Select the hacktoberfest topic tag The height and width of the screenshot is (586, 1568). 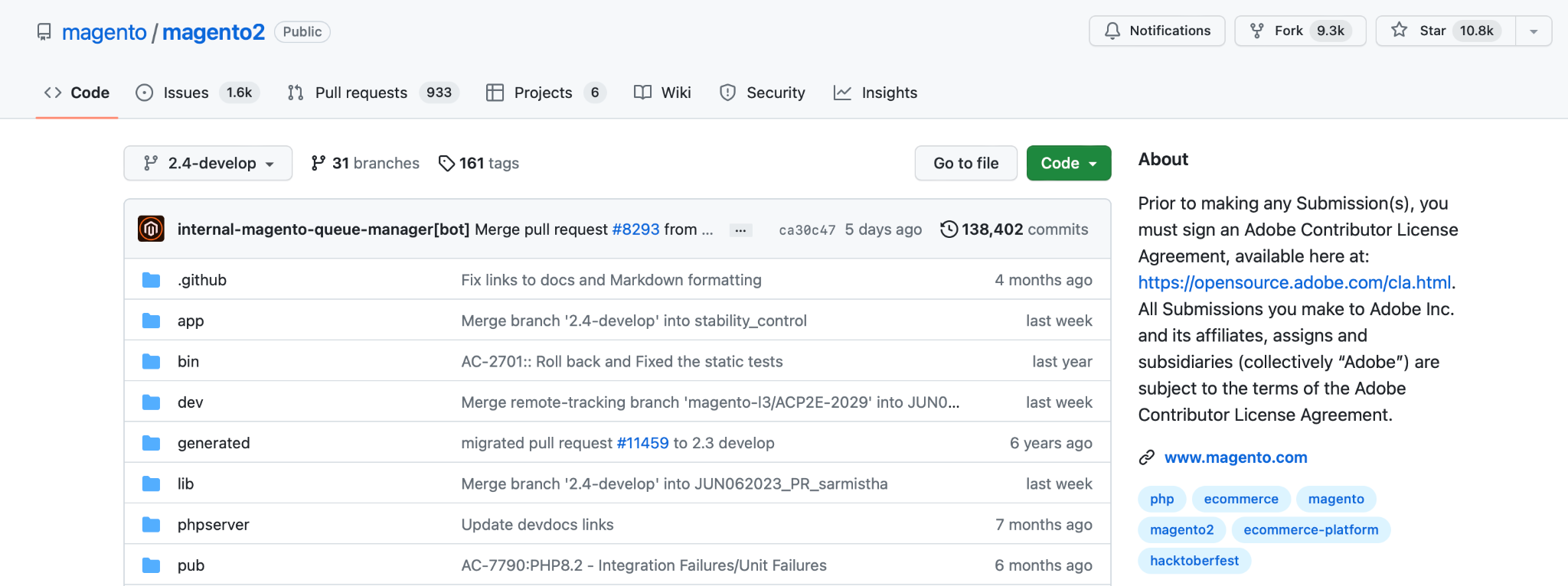pyautogui.click(x=1194, y=561)
